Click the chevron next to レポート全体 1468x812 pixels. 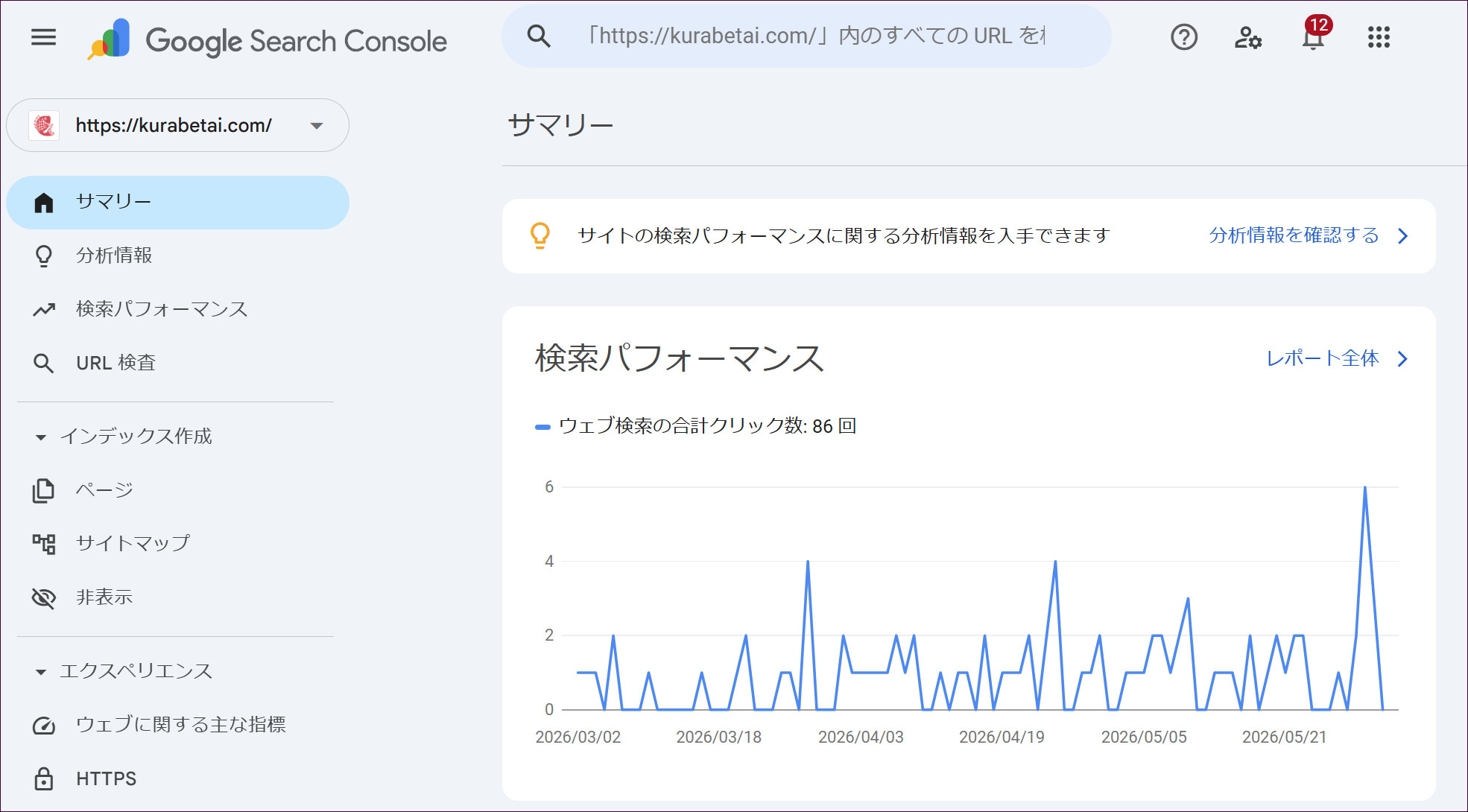click(x=1403, y=359)
